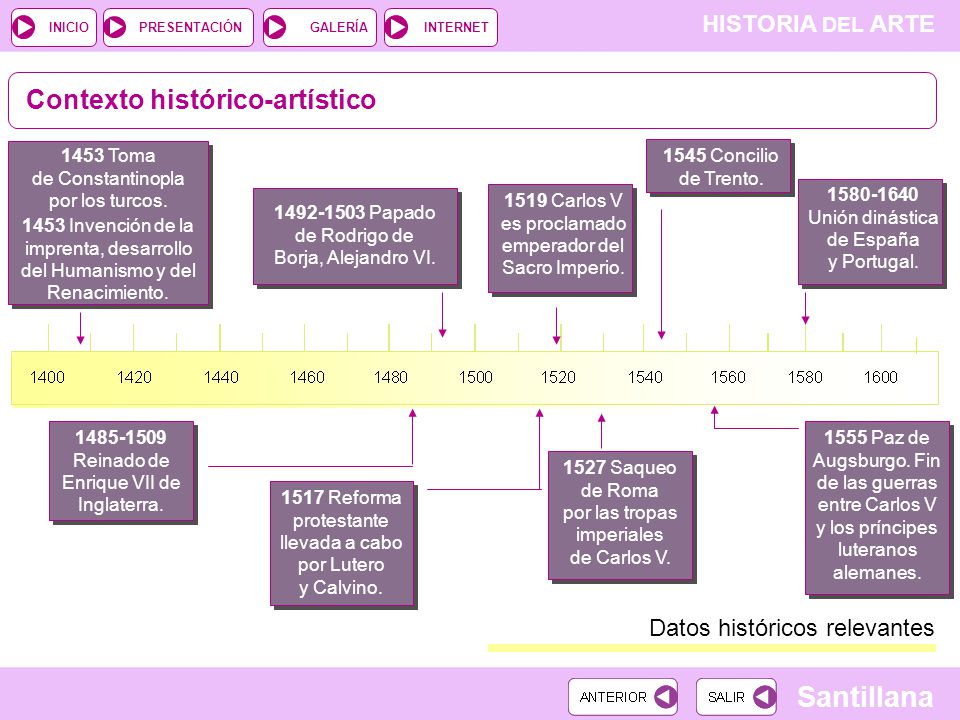This screenshot has width=960, height=720.
Task: Click year 1540 on the timeline
Action: [x=645, y=377]
